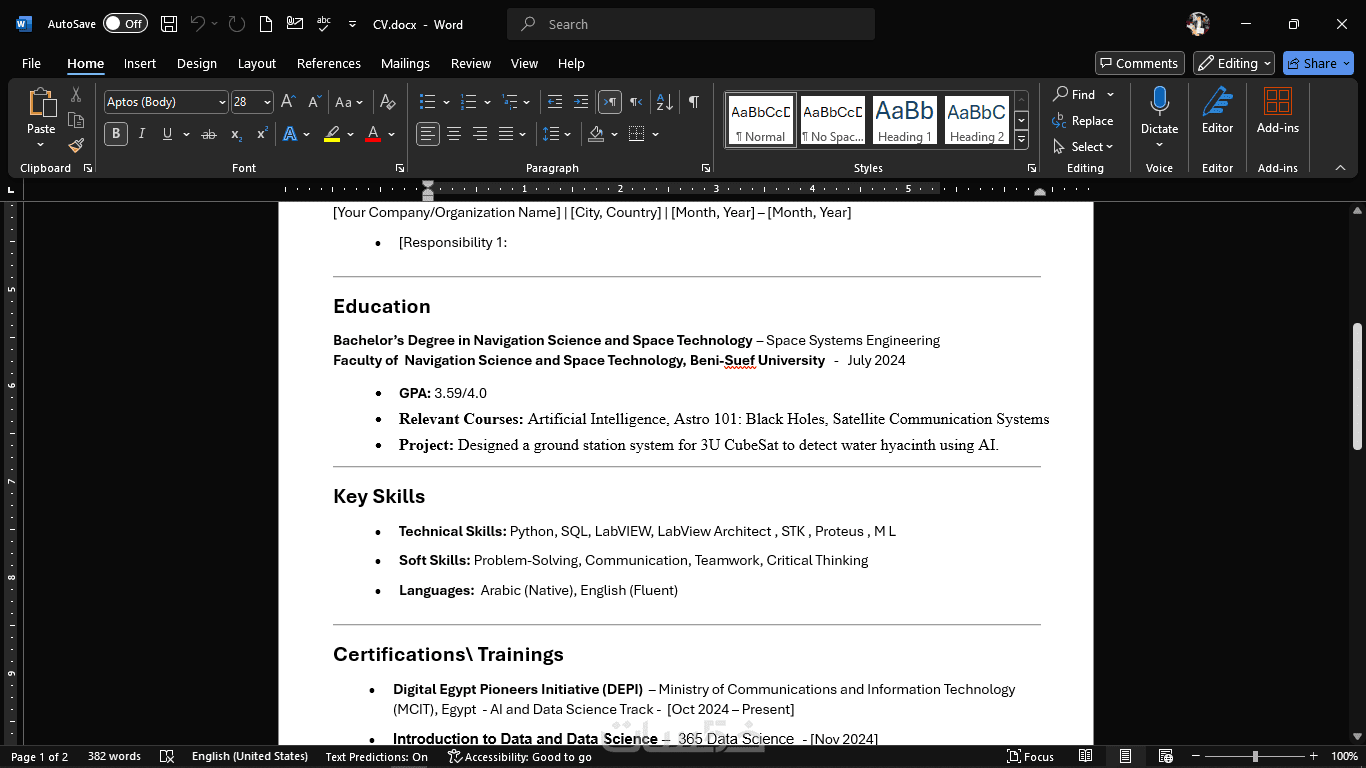1366x768 pixels.
Task: Open the References tab
Action: (x=329, y=63)
